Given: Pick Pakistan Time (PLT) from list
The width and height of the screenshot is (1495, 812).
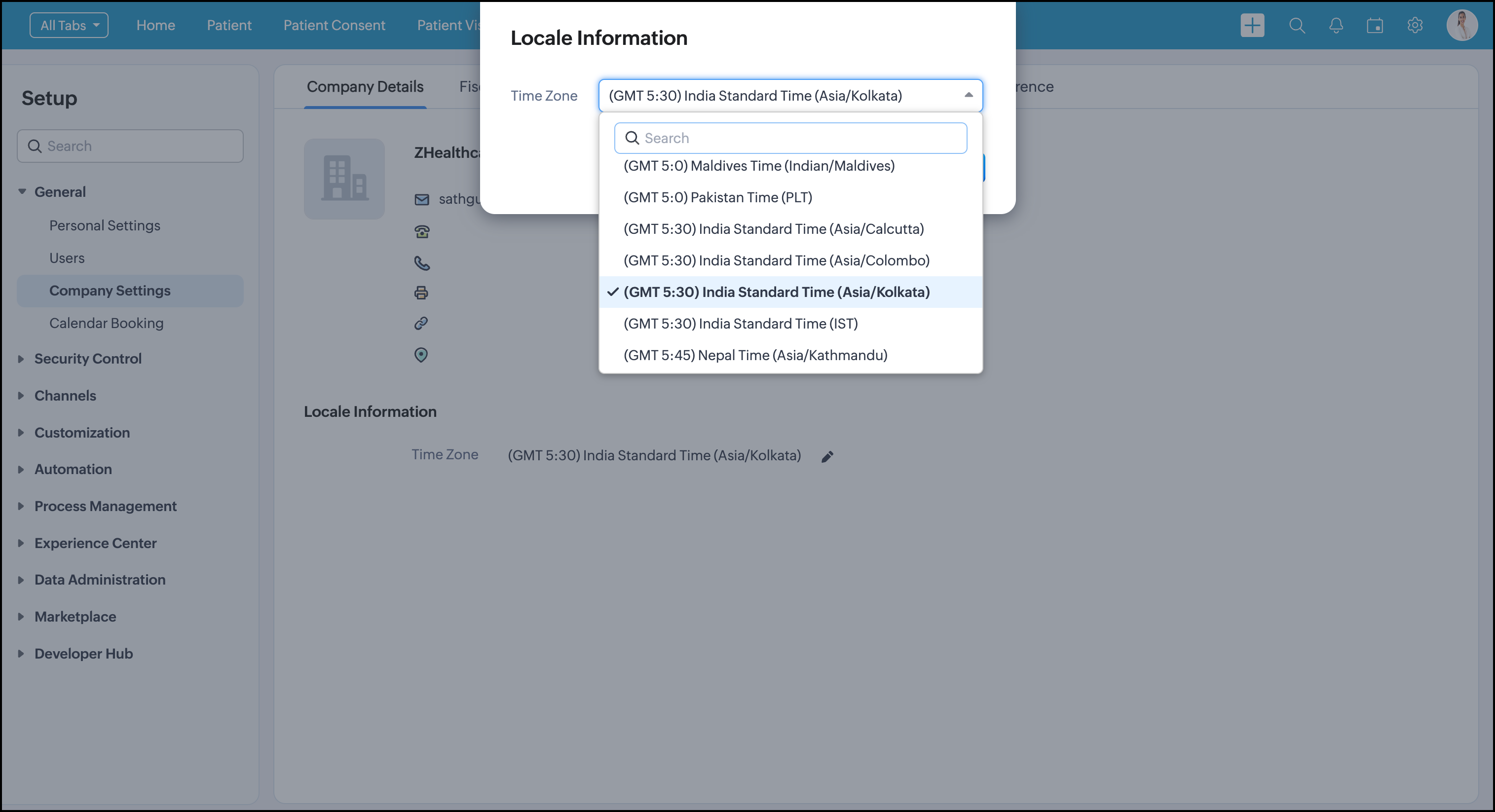Looking at the screenshot, I should 717,197.
